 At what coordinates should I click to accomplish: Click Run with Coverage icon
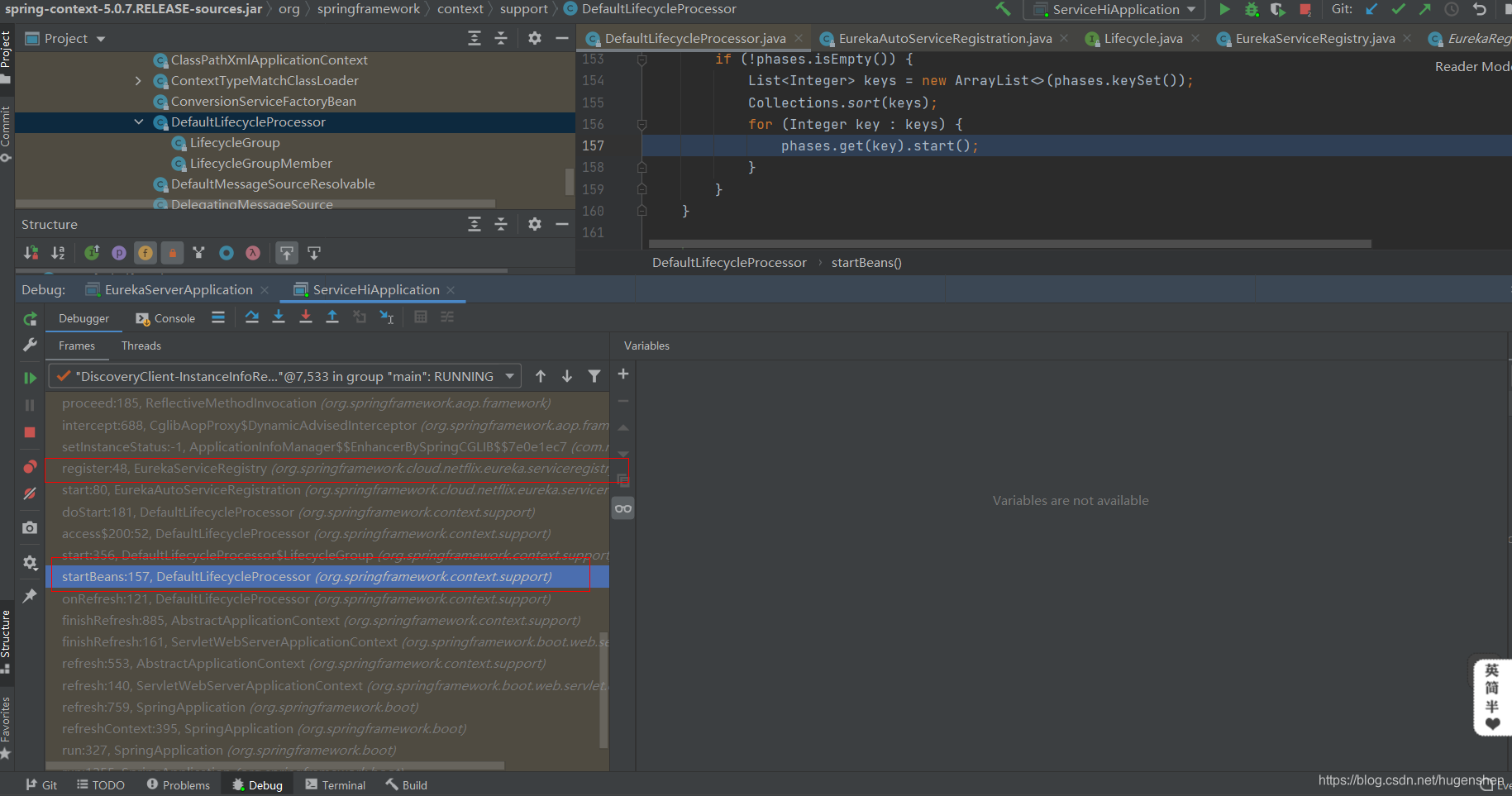[x=1278, y=10]
